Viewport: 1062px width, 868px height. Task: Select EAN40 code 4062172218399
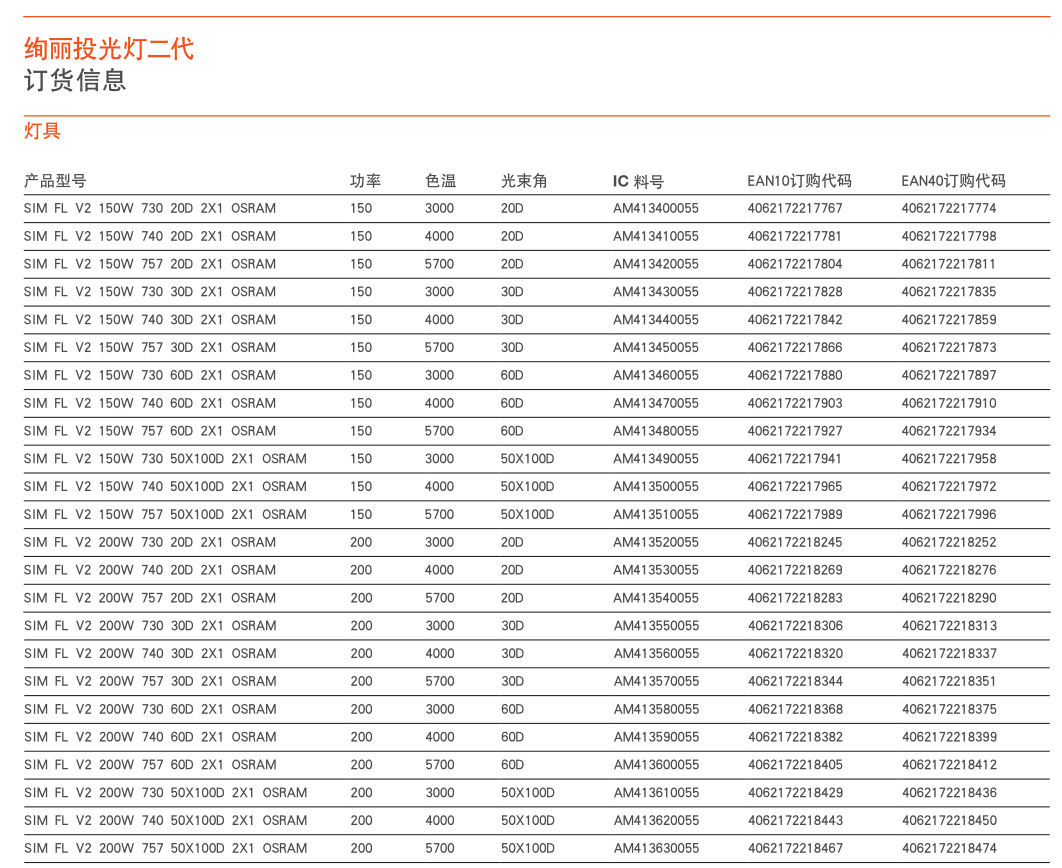[949, 737]
